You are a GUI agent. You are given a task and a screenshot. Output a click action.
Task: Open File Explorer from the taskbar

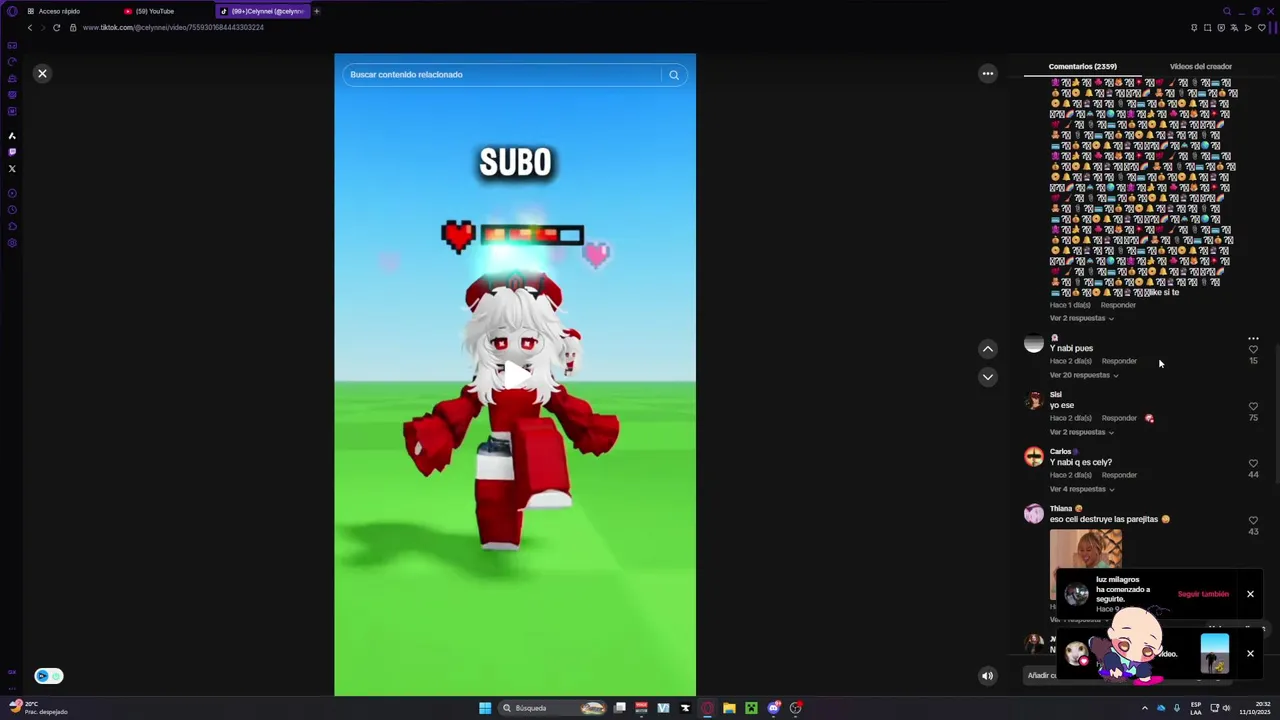point(729,708)
